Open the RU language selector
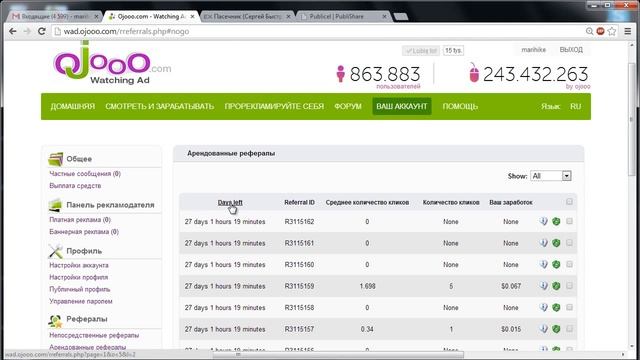The height and width of the screenshot is (360, 640). coord(576,107)
